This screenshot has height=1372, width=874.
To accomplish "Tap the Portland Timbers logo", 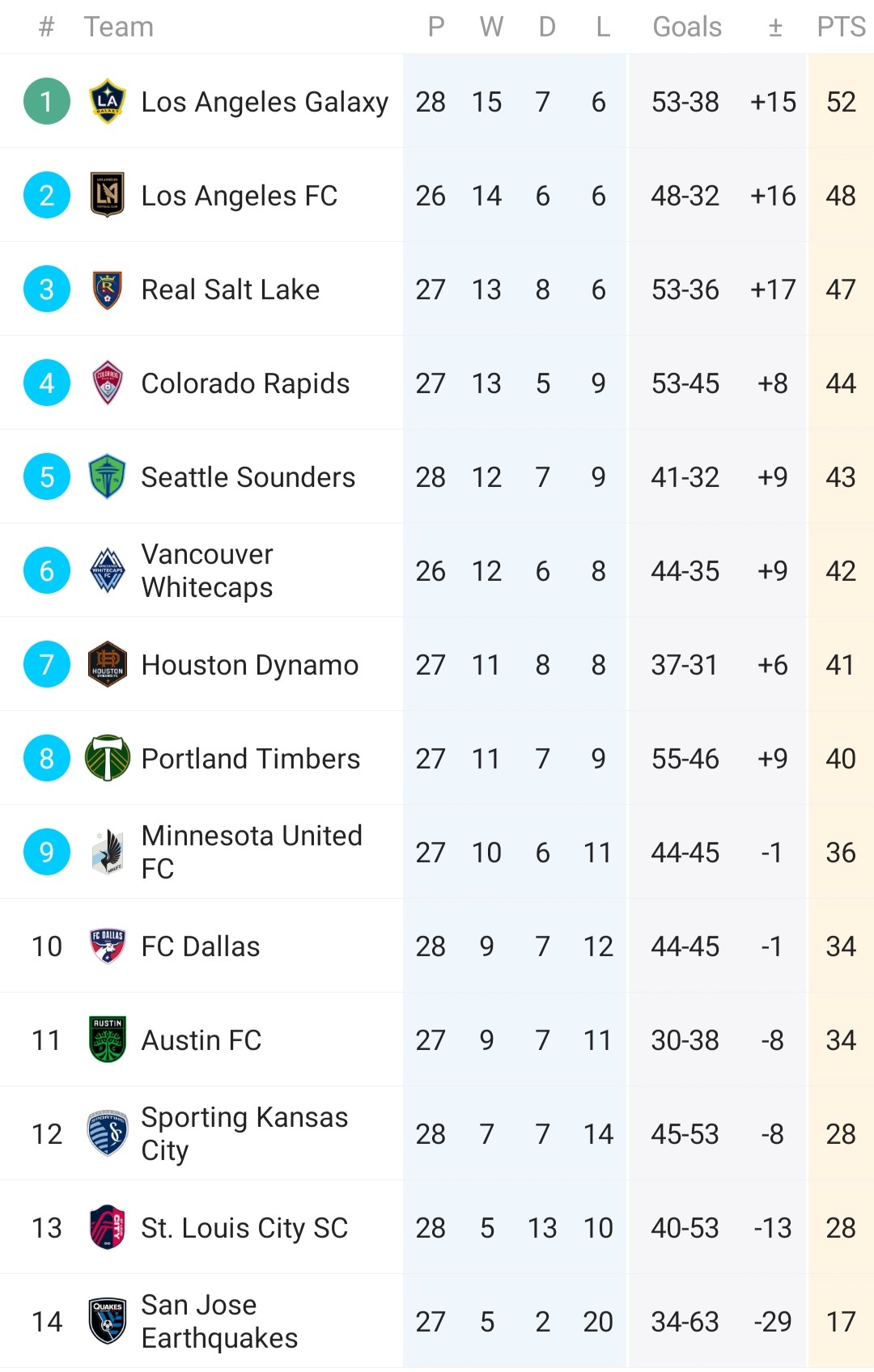I will pyautogui.click(x=108, y=758).
